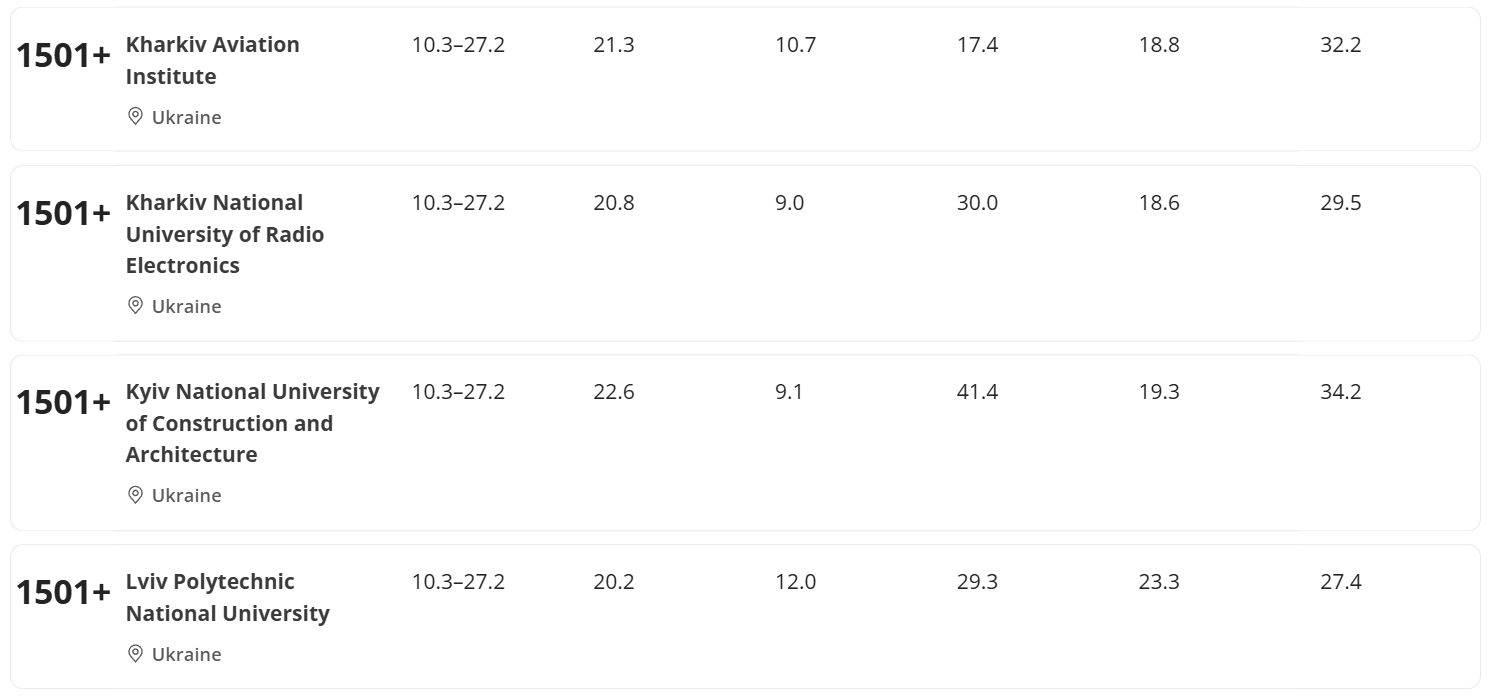1488x698 pixels.
Task: Click the 22.6 score in Kyiv row
Action: click(613, 392)
